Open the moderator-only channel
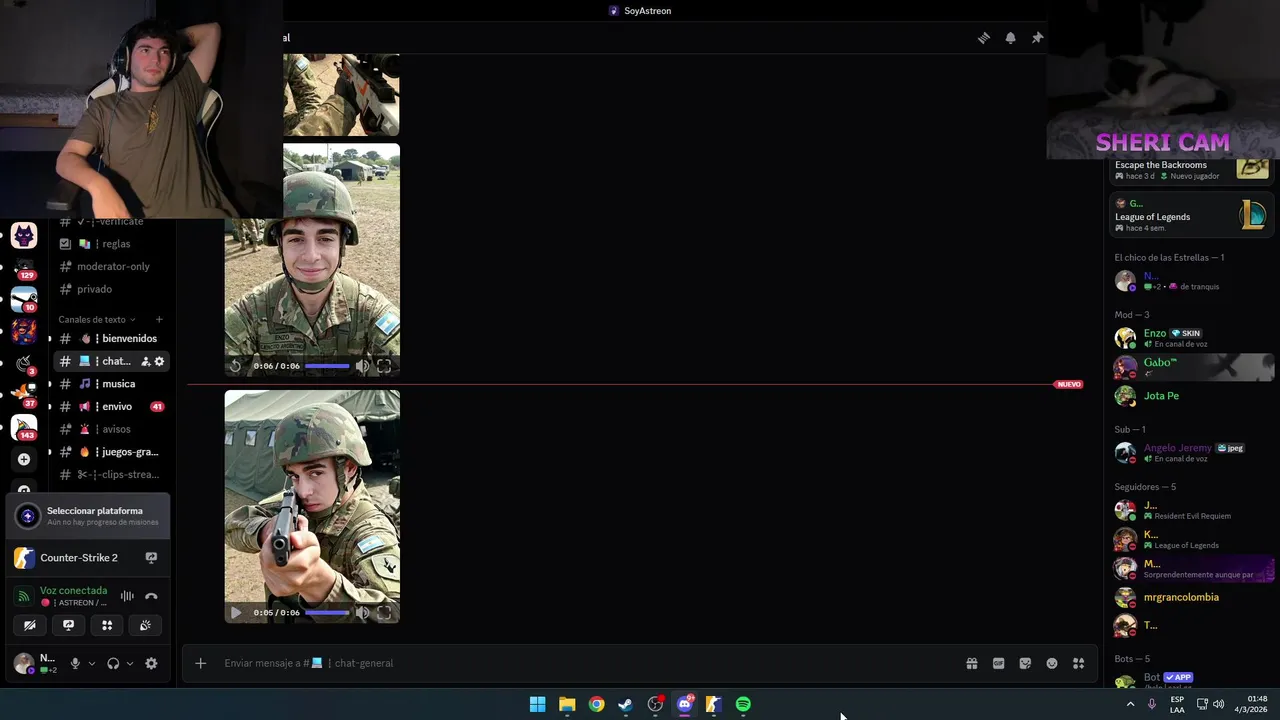This screenshot has height=720, width=1280. [x=110, y=267]
